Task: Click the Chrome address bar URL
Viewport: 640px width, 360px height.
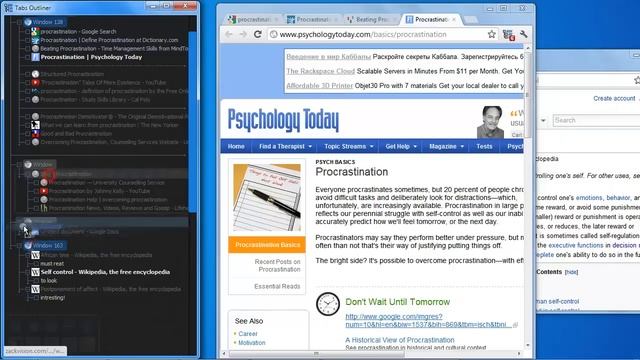Action: pyautogui.click(x=363, y=35)
